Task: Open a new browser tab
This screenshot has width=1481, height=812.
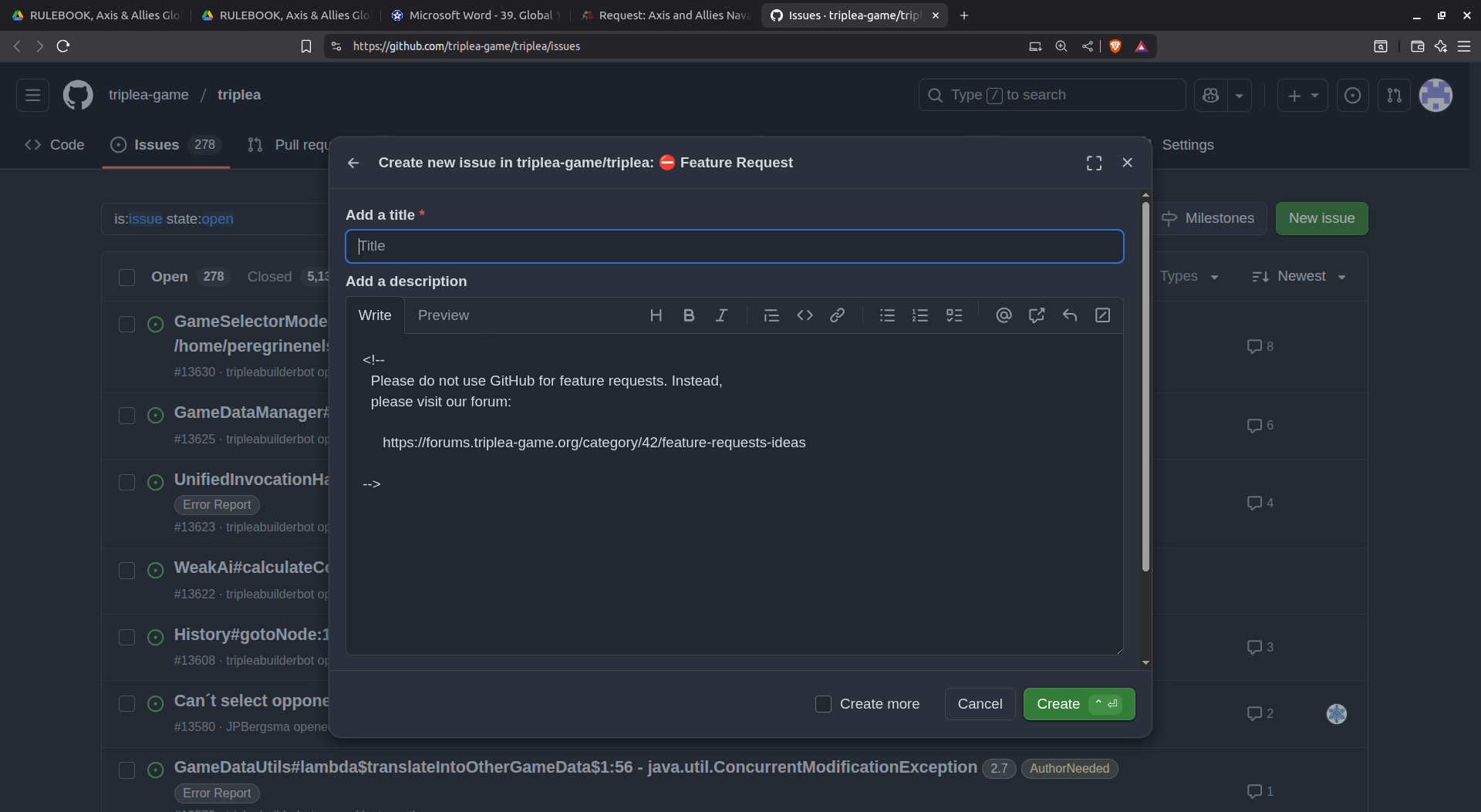Action: pyautogui.click(x=964, y=15)
